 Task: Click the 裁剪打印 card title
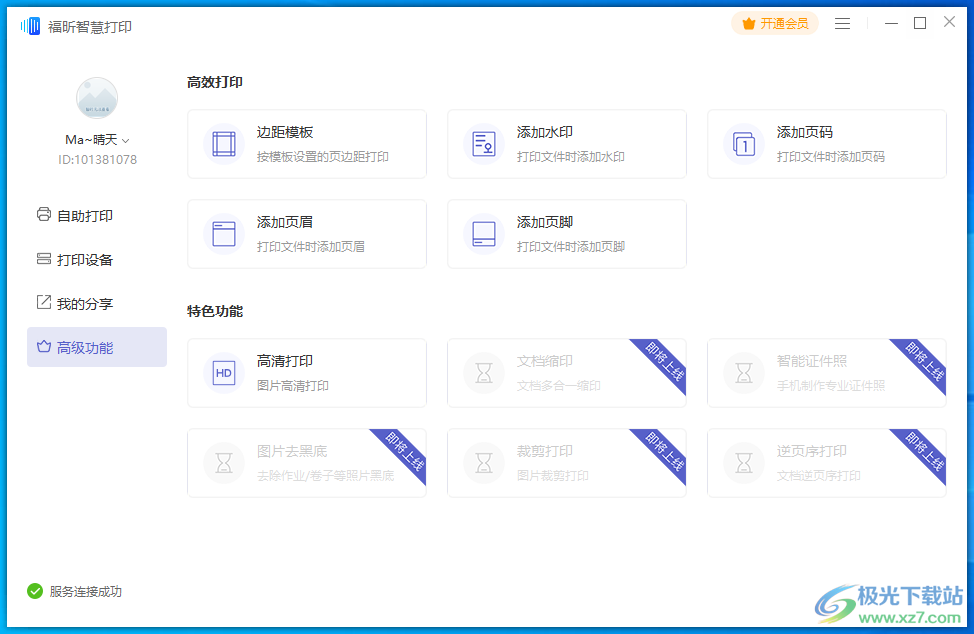545,451
